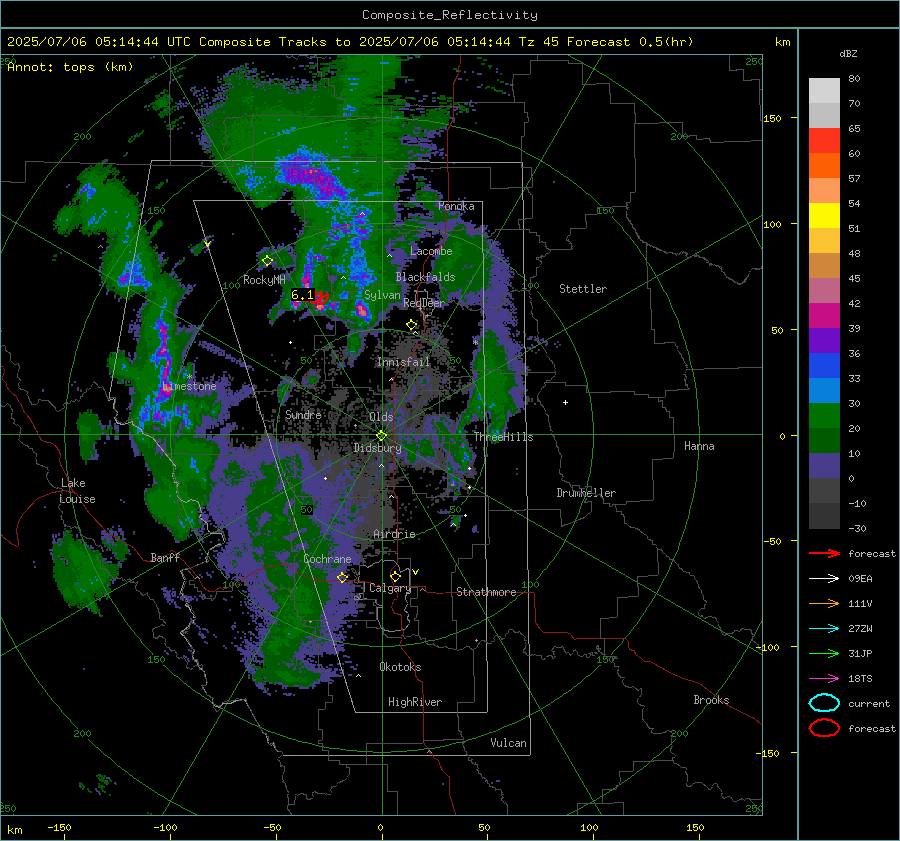Click the 20 dBZ green swatch
Viewport: 900px width, 841px height.
[x=824, y=415]
